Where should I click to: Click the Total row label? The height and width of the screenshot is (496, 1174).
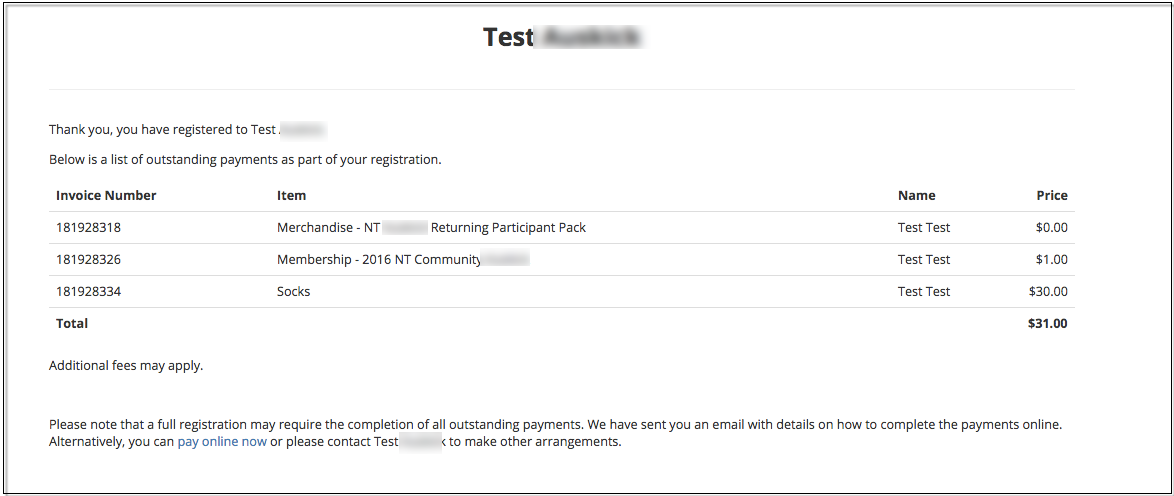(72, 324)
